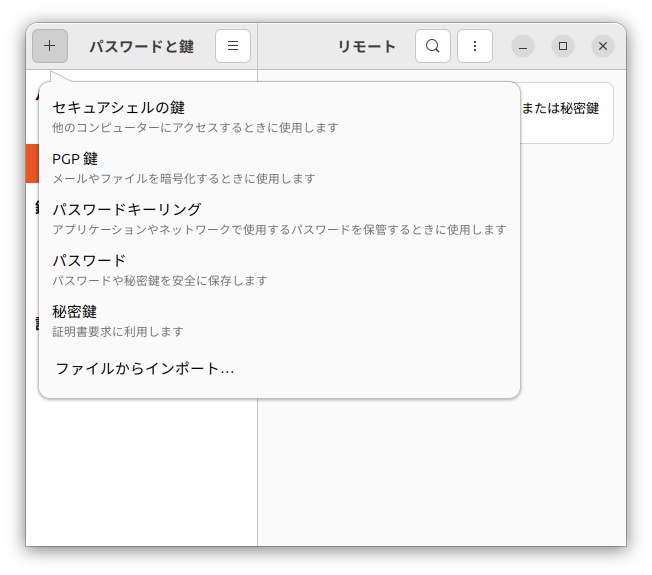This screenshot has height=575, width=652.
Task: Choose PGP 鍵 to create key
Action: click(x=75, y=158)
